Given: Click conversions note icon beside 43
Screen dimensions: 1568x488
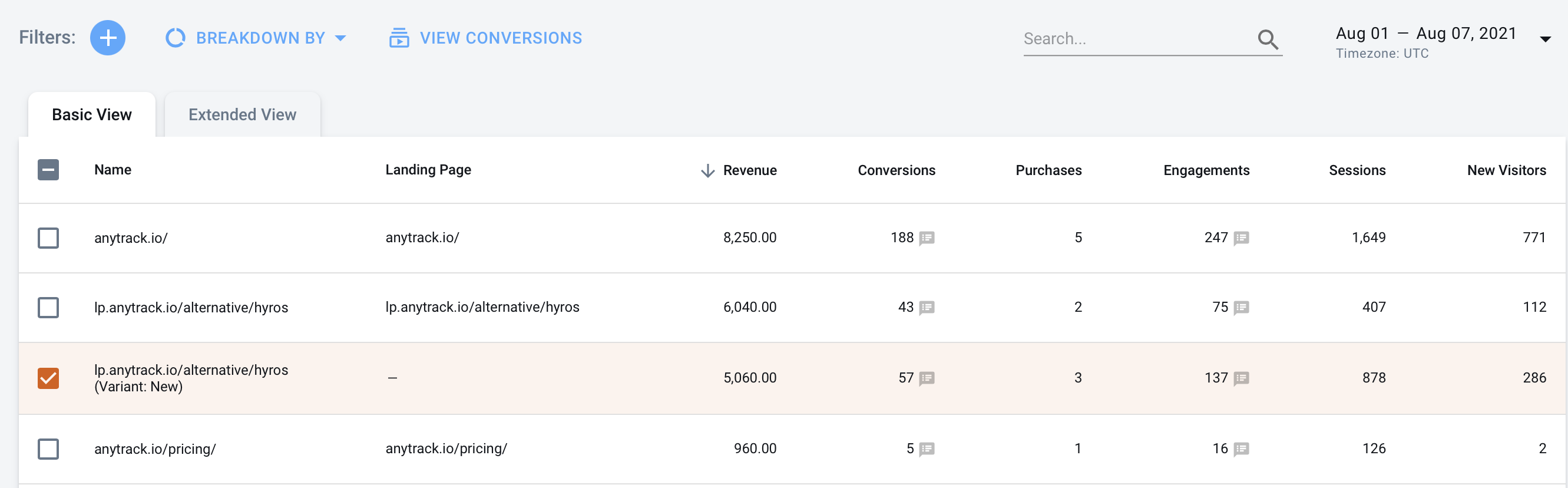Looking at the screenshot, I should (x=927, y=307).
